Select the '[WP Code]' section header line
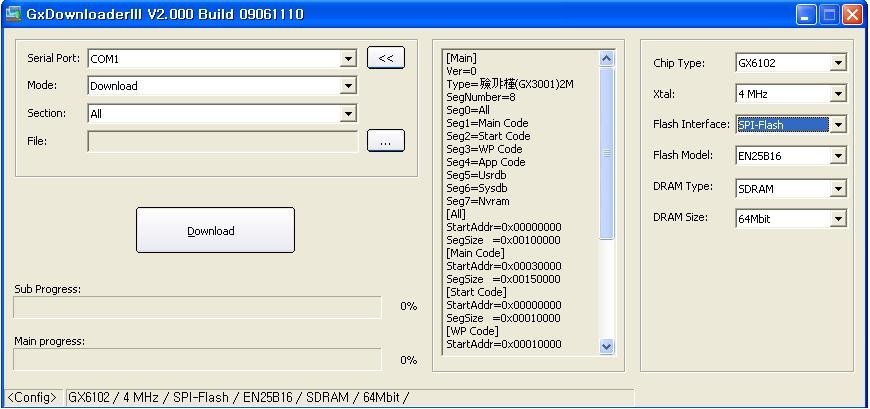This screenshot has width=870, height=409. point(472,331)
